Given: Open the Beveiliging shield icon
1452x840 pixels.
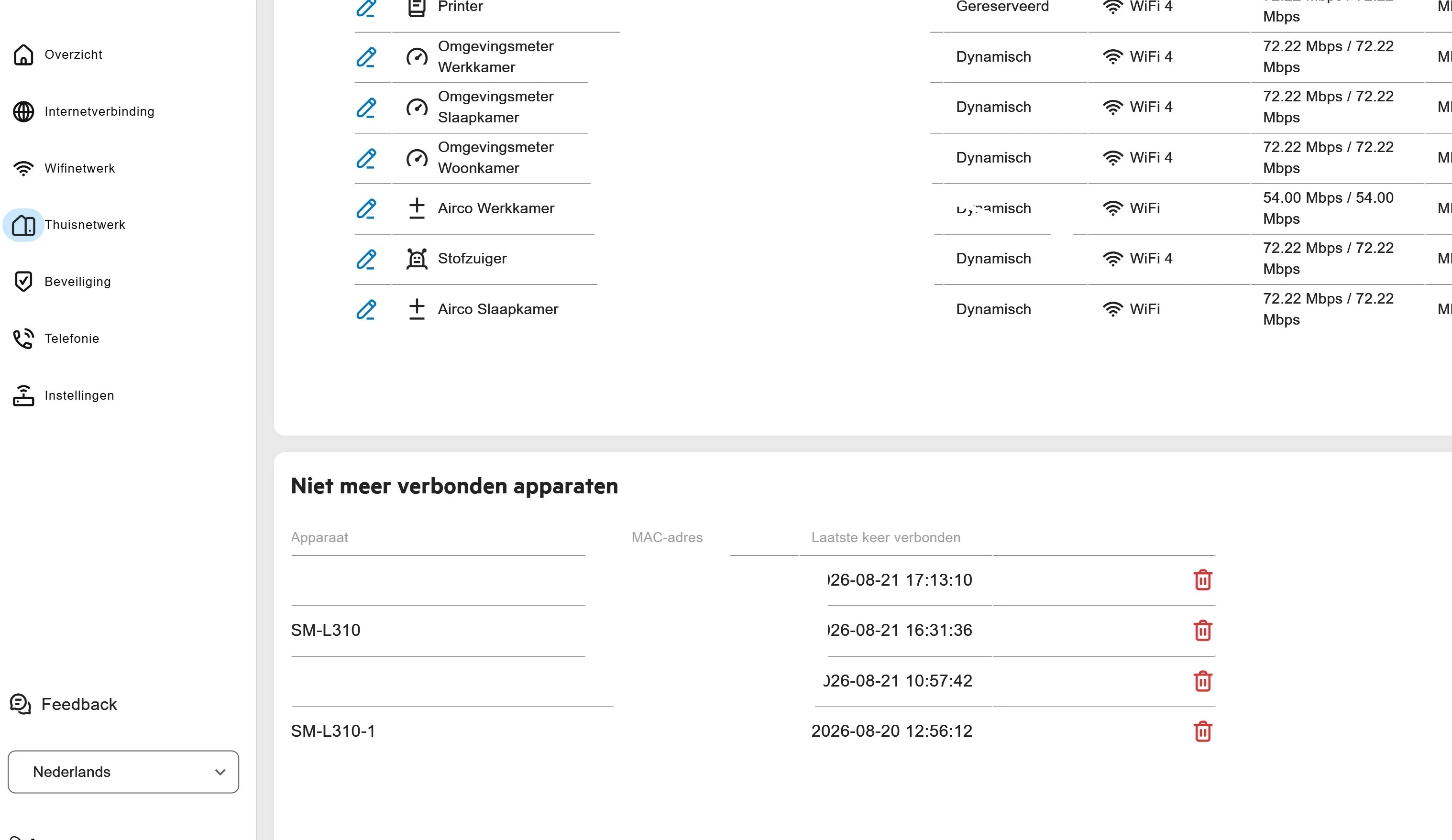Looking at the screenshot, I should (23, 282).
